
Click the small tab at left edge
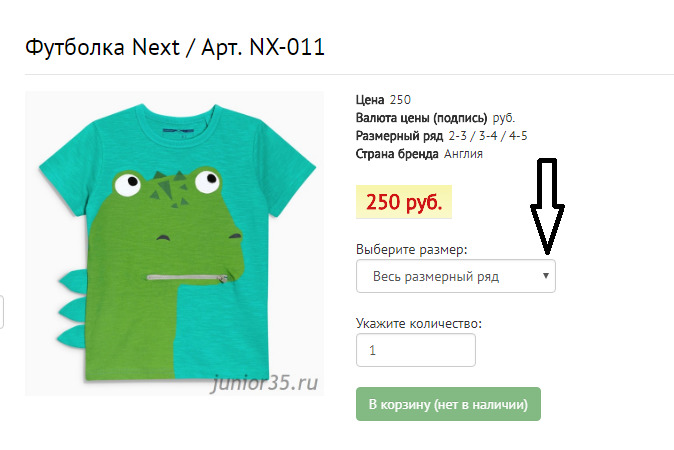coord(2,312)
